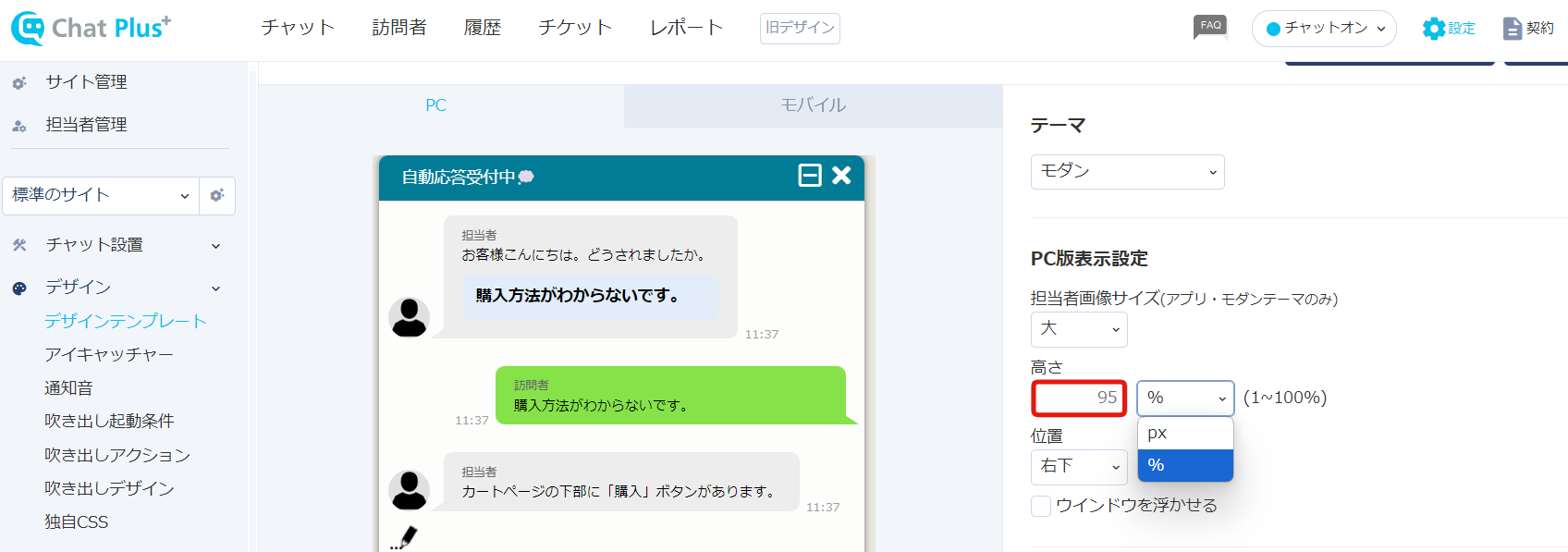The image size is (1568, 552).
Task: Open 吹き出しデザイン submenu item
Action: [x=109, y=488]
